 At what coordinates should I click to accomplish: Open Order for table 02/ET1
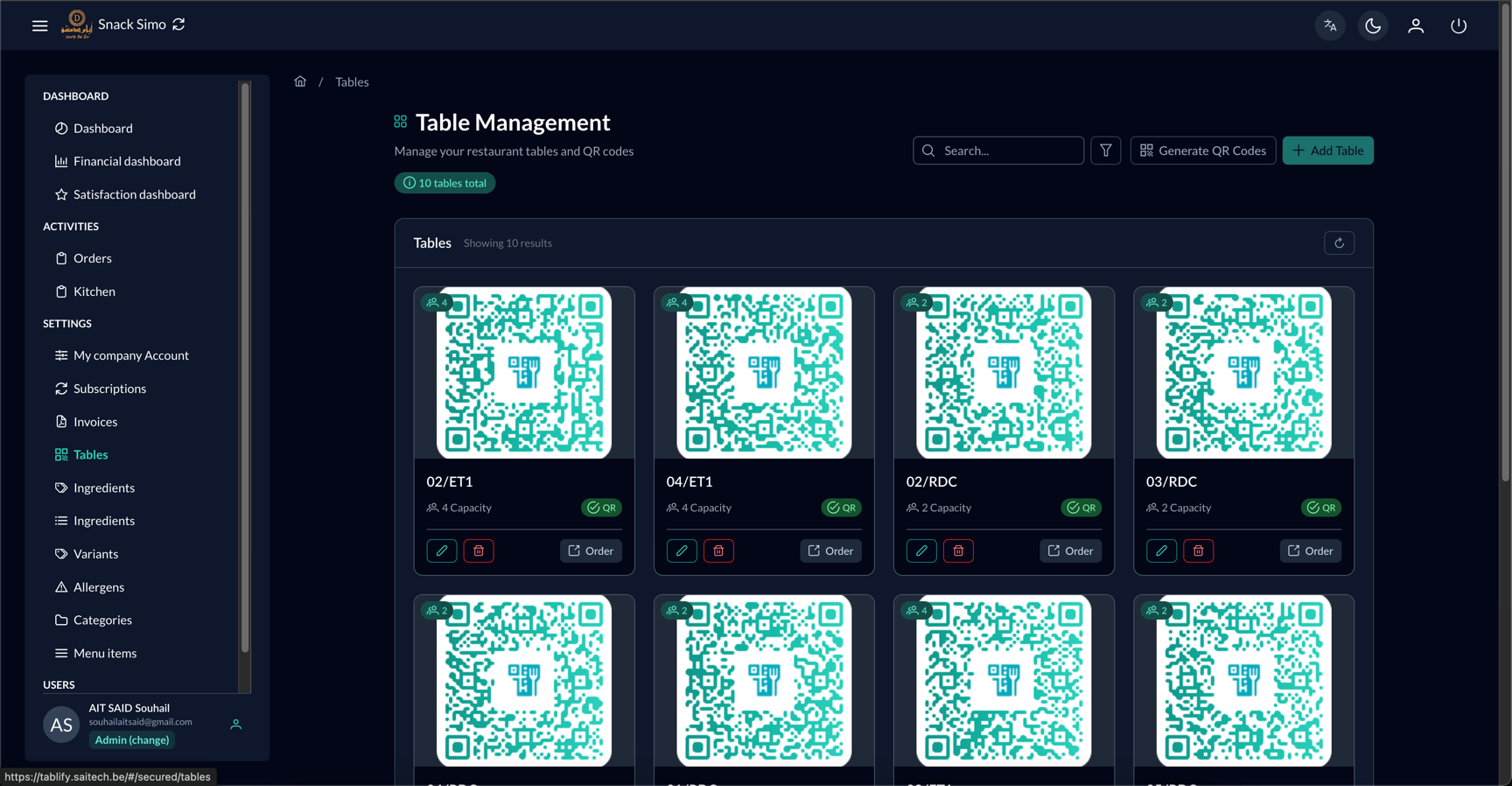[x=591, y=551]
